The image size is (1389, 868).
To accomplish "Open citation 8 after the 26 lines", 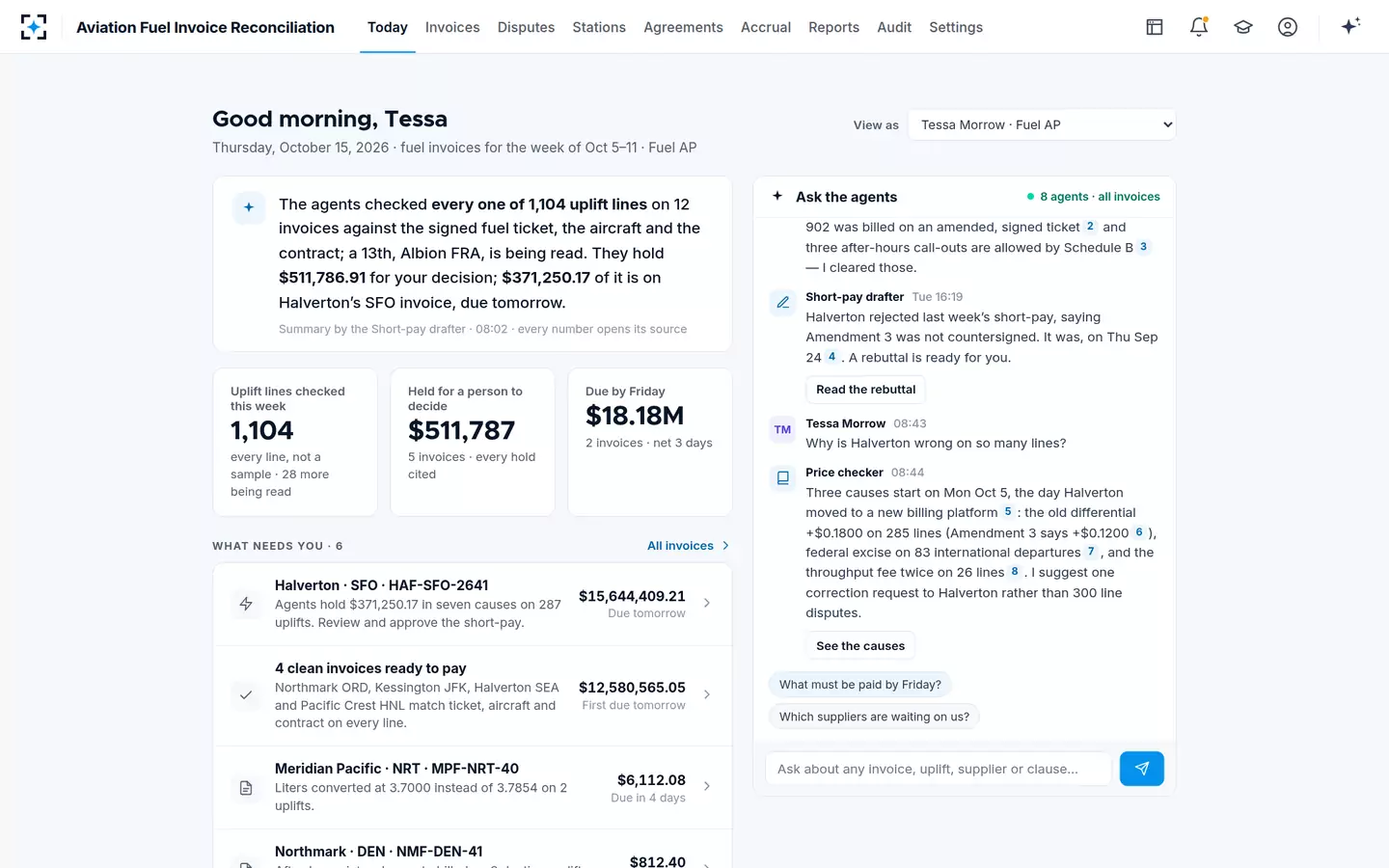I will (x=1015, y=572).
